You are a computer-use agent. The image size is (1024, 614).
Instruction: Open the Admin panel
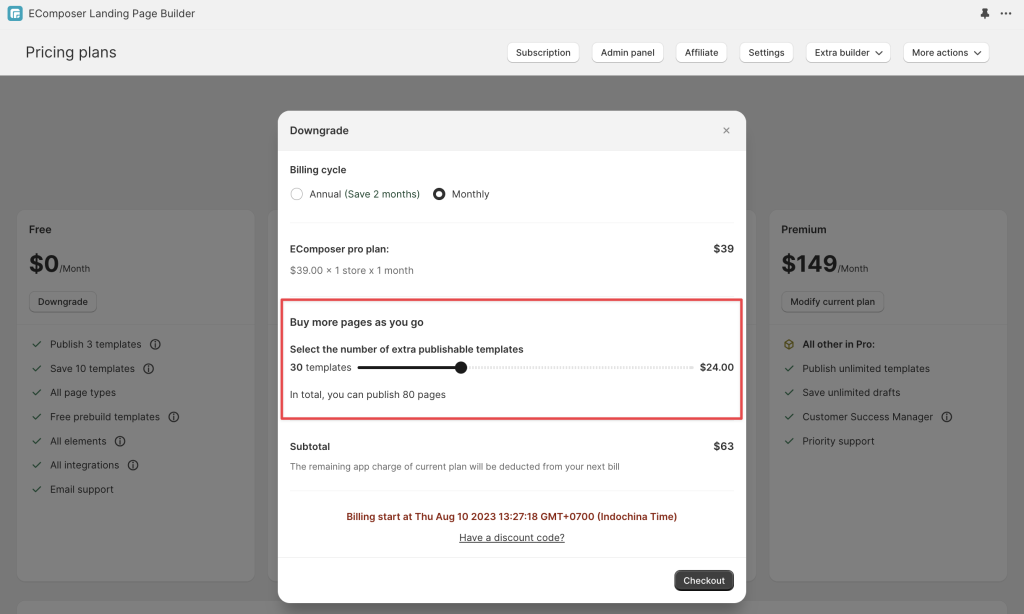coord(628,52)
